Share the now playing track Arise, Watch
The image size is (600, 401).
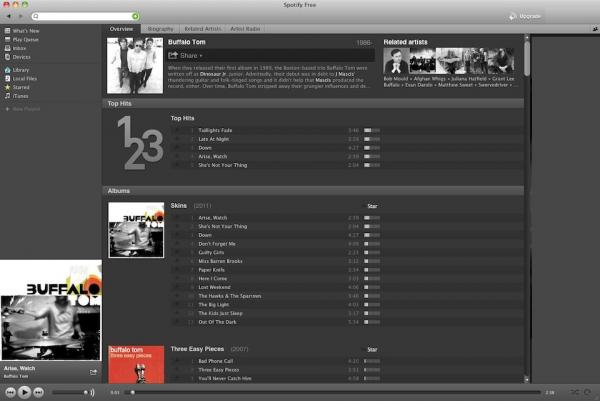pos(93,372)
